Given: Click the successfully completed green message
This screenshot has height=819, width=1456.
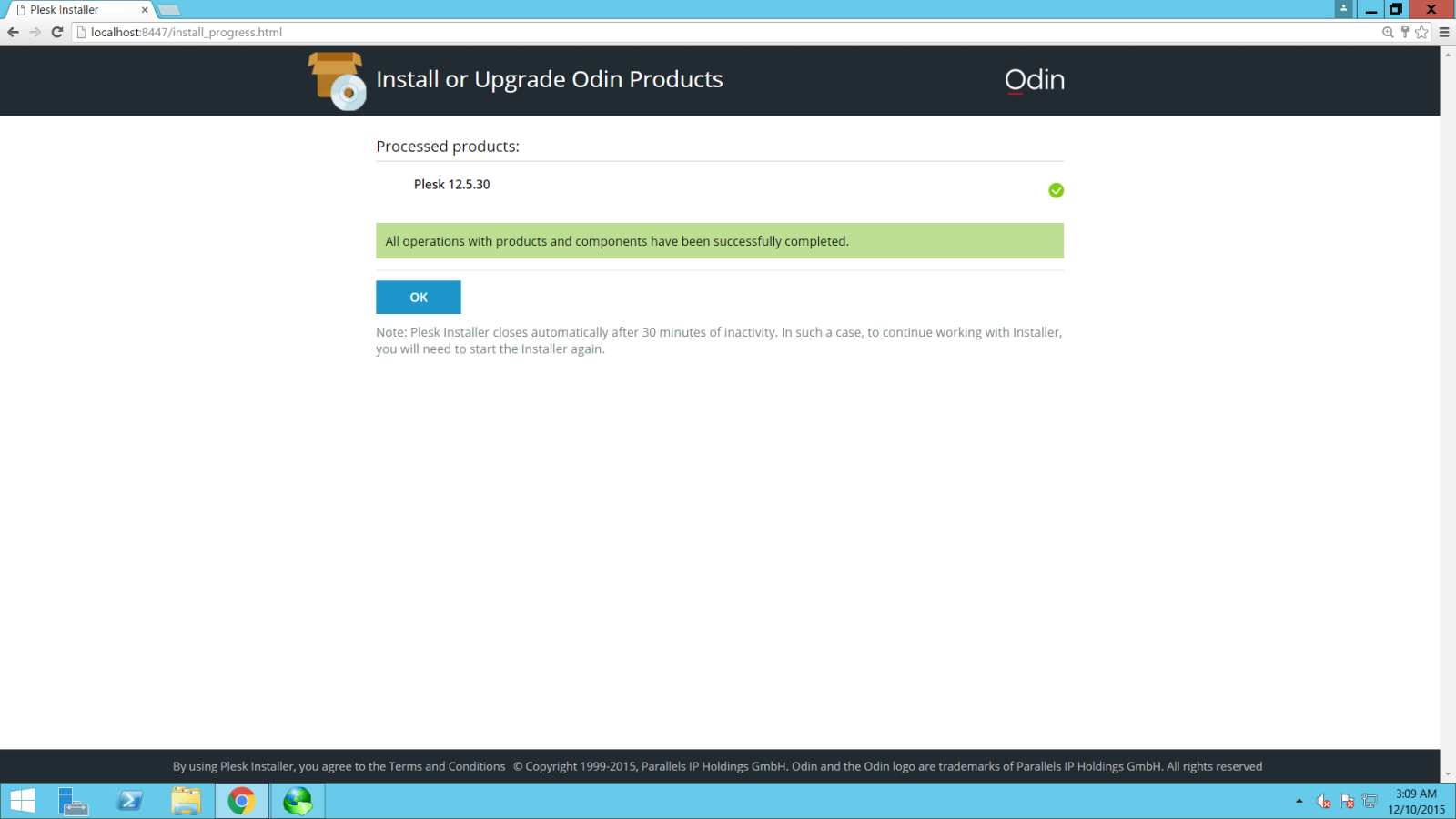Looking at the screenshot, I should pyautogui.click(x=719, y=241).
